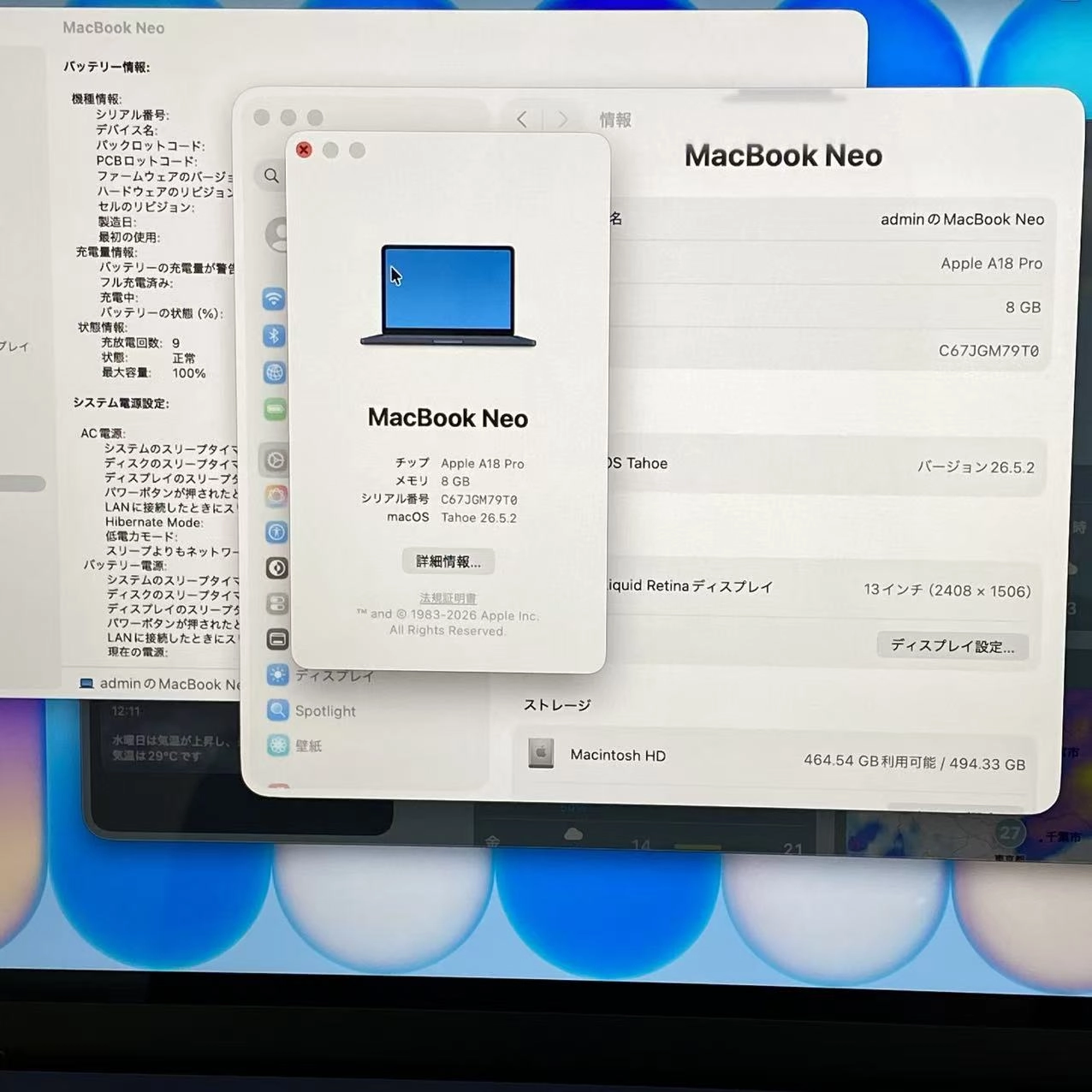This screenshot has width=1092, height=1092.
Task: Select the 壁紙 label in the settings sidebar
Action: [309, 745]
